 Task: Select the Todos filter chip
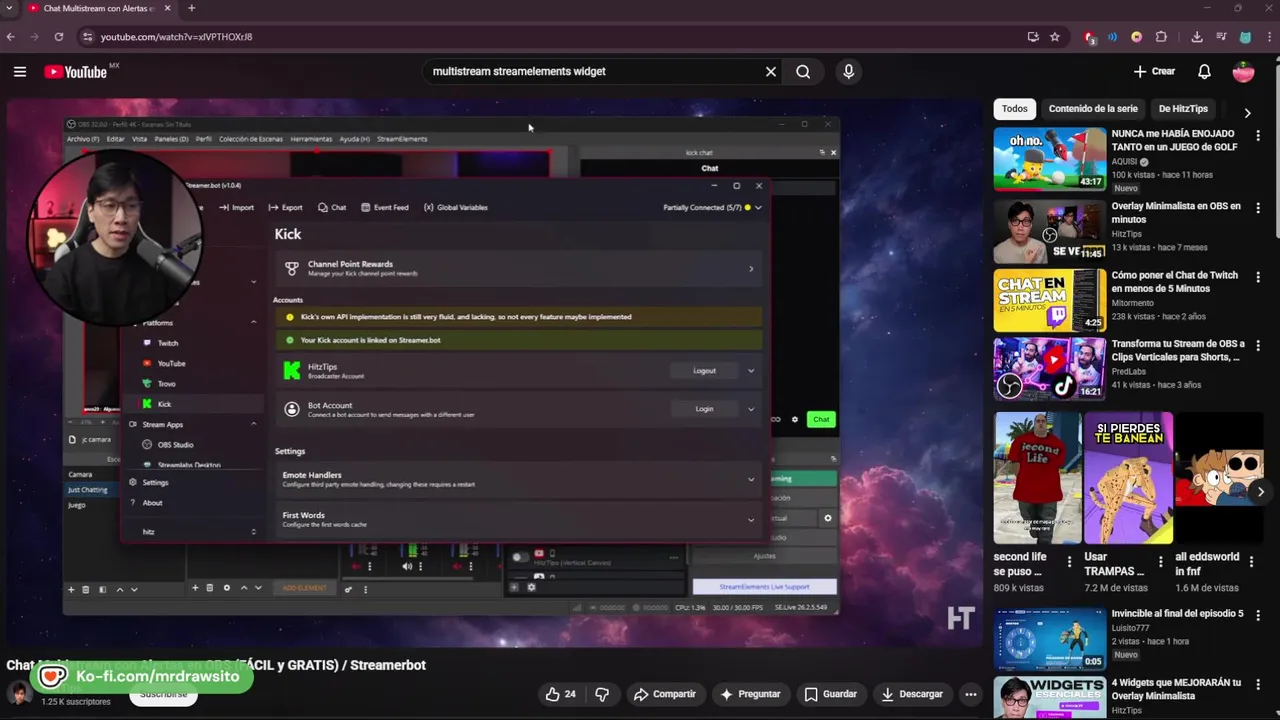(1015, 109)
